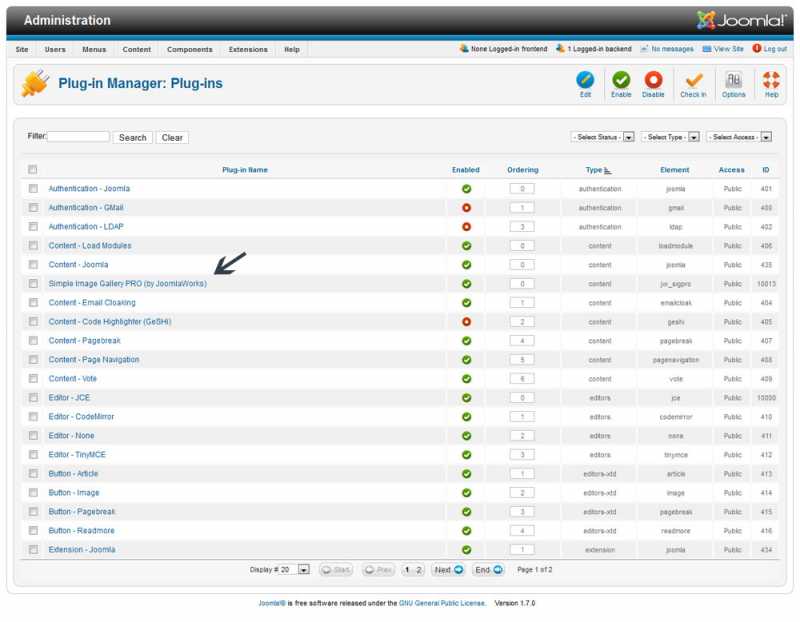Viewport: 800px width, 622px height.
Task: Toggle enabled status icon for Content - Pagebreak
Action: (x=466, y=341)
